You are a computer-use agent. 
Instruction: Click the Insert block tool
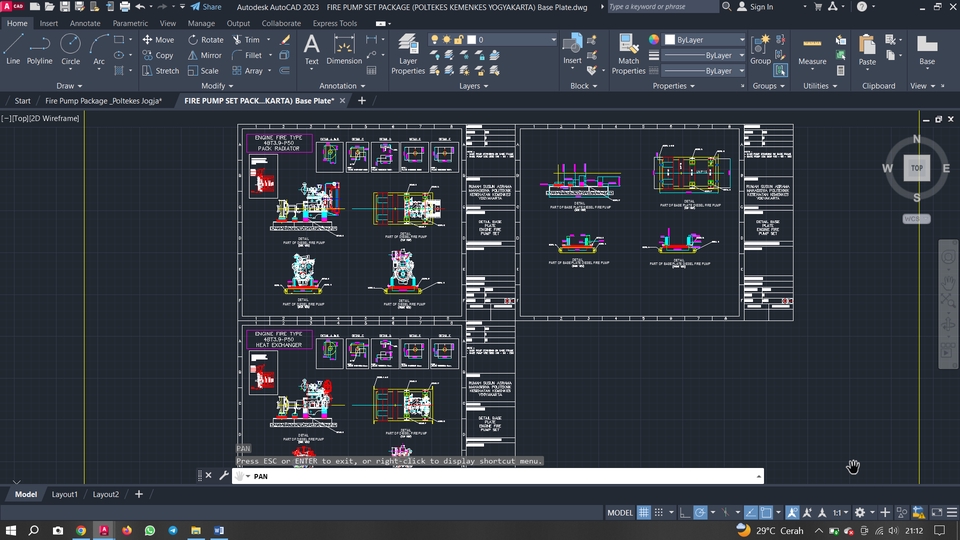(572, 49)
